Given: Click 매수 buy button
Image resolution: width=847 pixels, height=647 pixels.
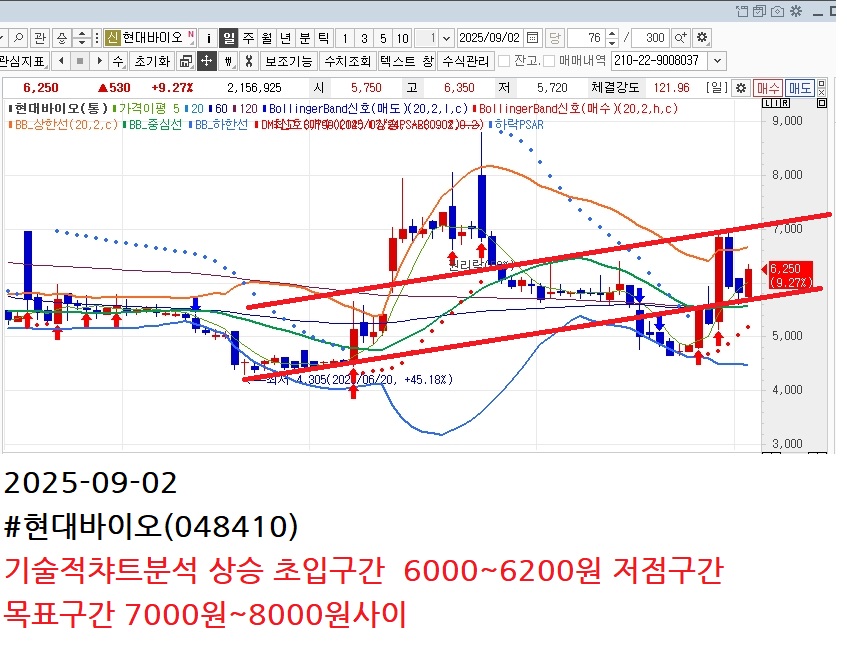Looking at the screenshot, I should (768, 88).
